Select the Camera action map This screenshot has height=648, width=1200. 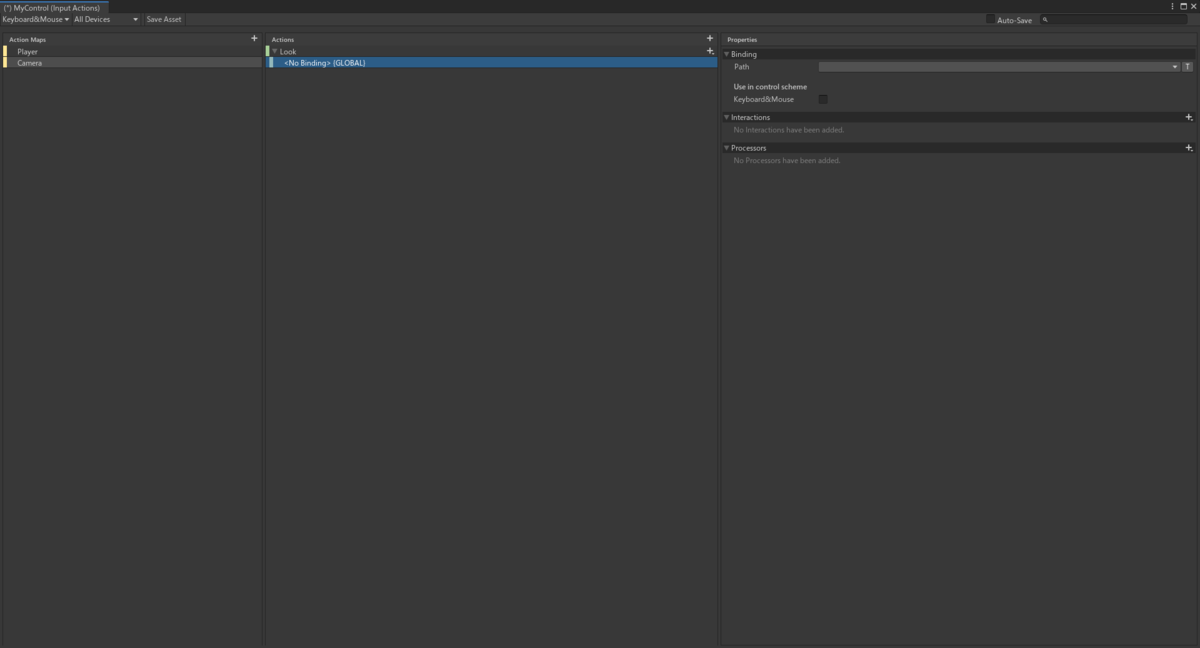pos(131,62)
